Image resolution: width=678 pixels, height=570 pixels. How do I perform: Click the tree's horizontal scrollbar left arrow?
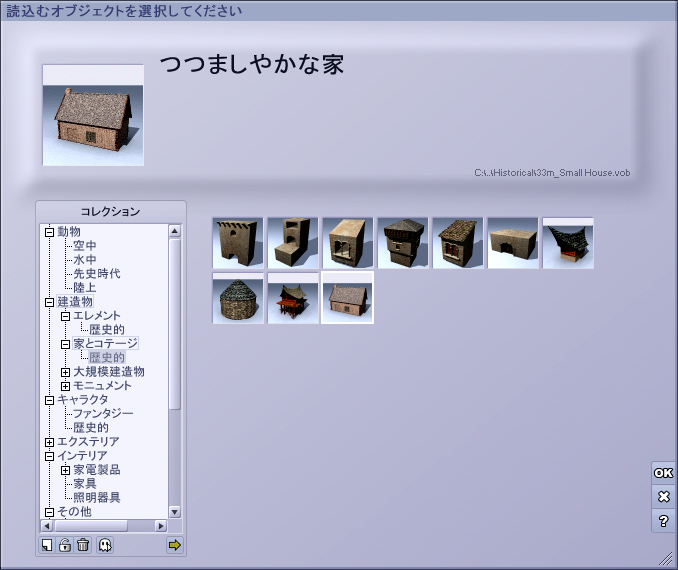[47, 526]
